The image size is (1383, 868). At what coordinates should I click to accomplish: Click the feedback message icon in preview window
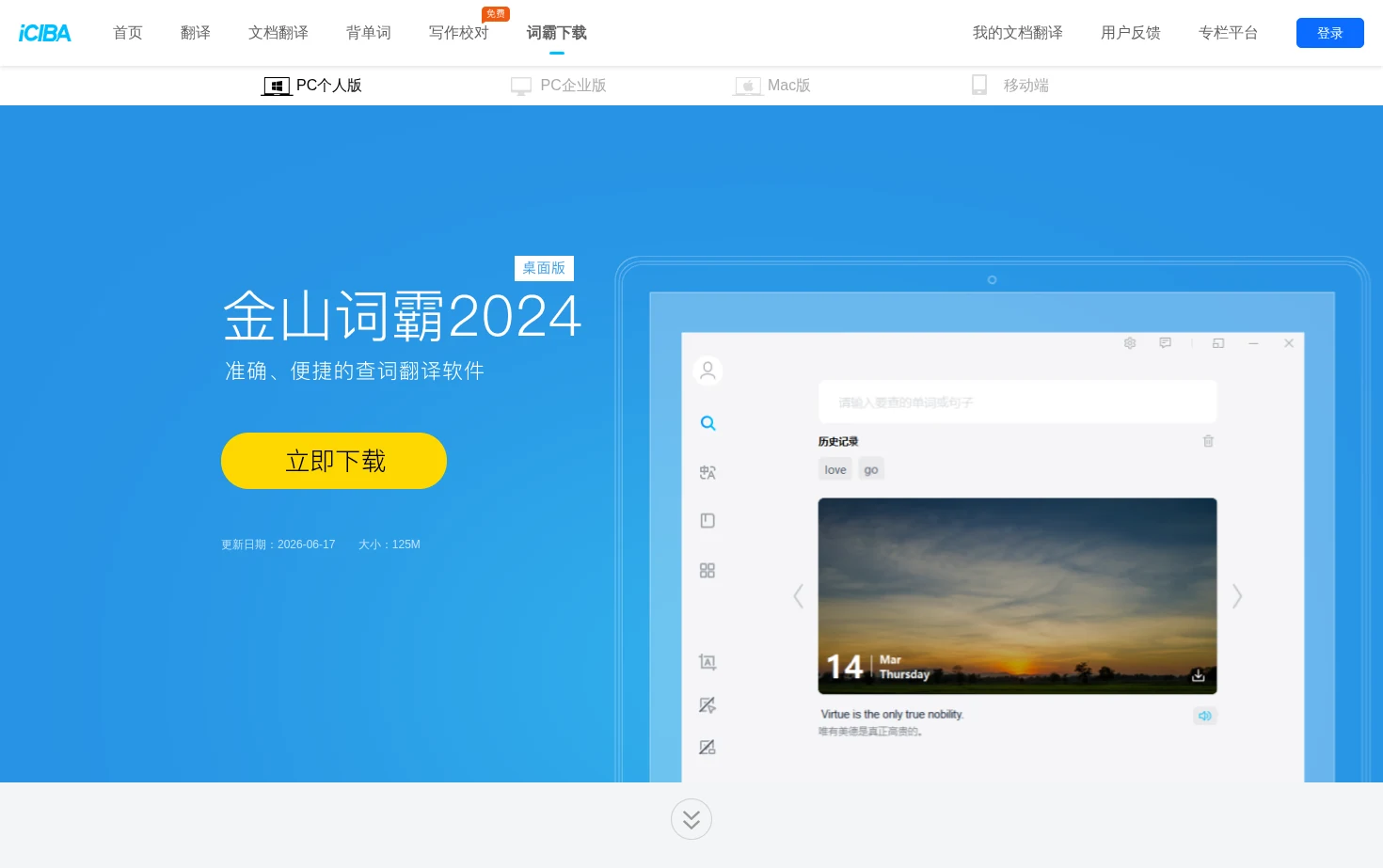(x=1165, y=343)
